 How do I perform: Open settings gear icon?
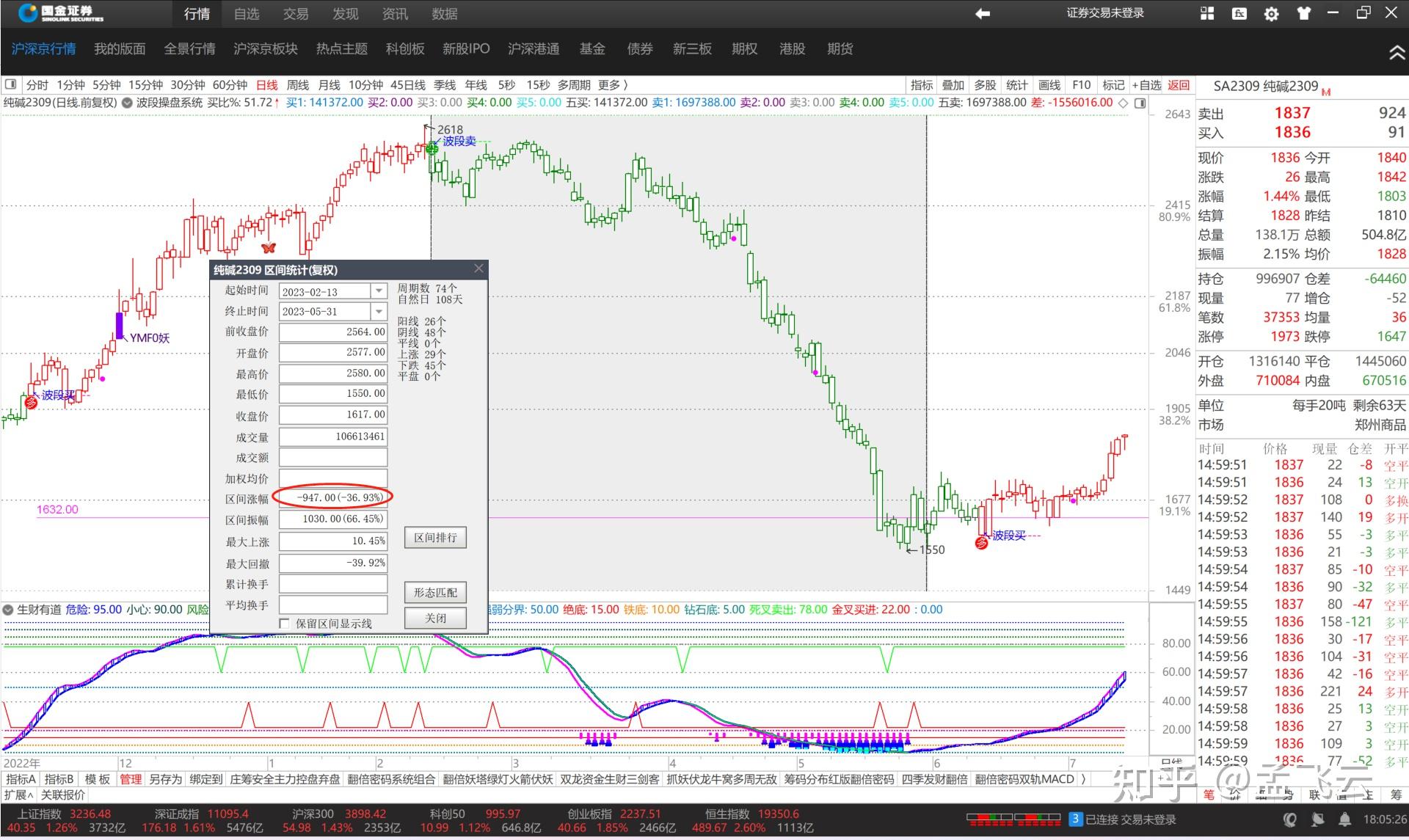point(1272,14)
